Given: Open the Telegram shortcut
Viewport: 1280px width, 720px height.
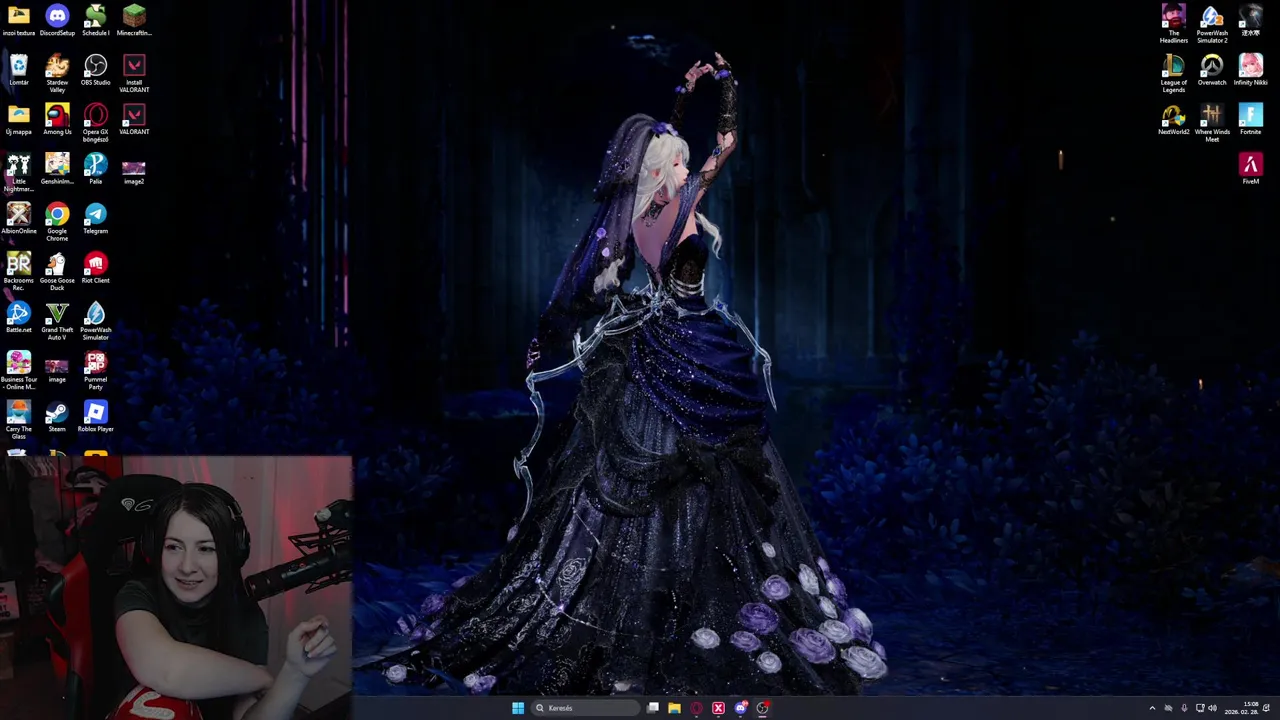Looking at the screenshot, I should point(96,218).
